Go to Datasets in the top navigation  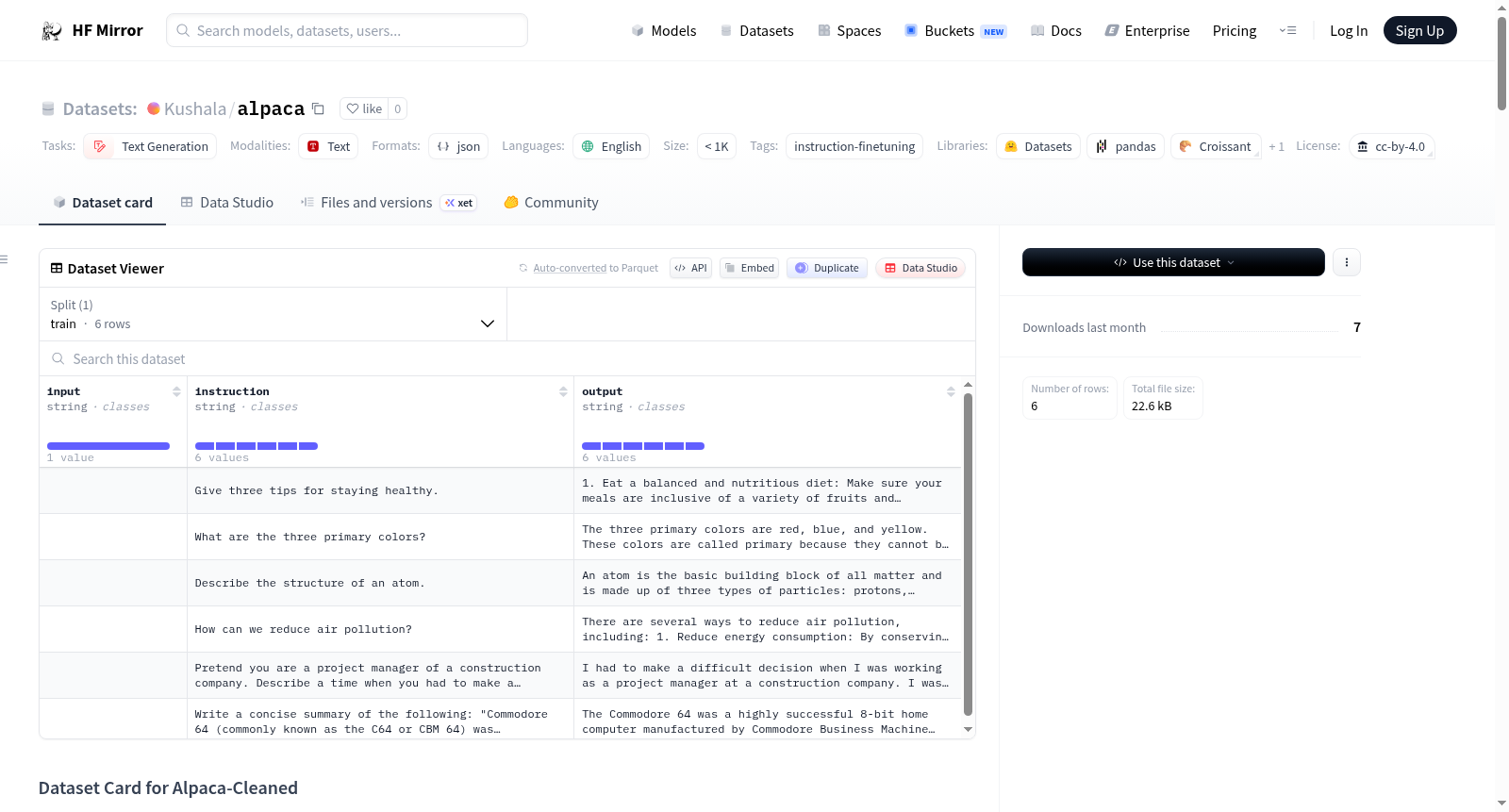point(756,30)
